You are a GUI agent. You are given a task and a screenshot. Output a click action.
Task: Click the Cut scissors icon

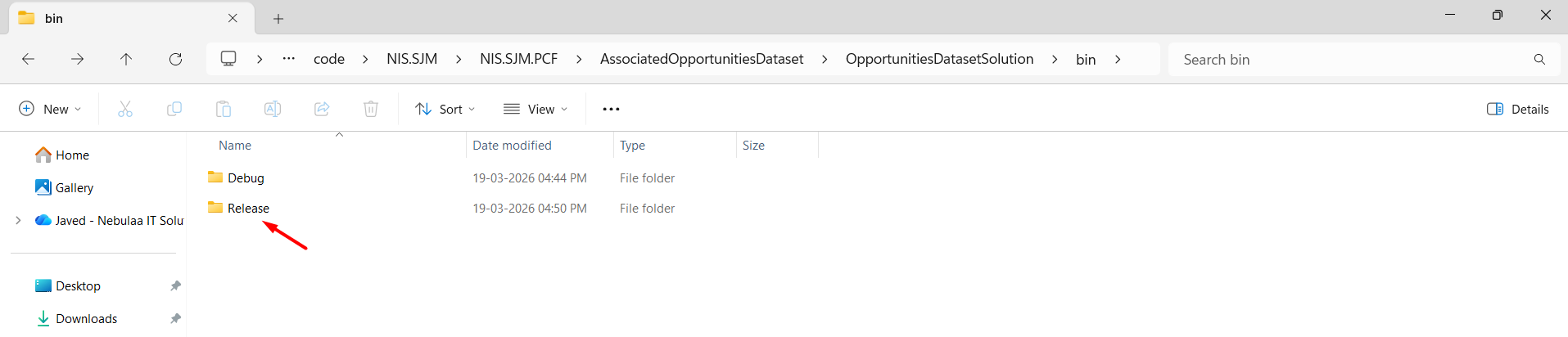pos(125,109)
